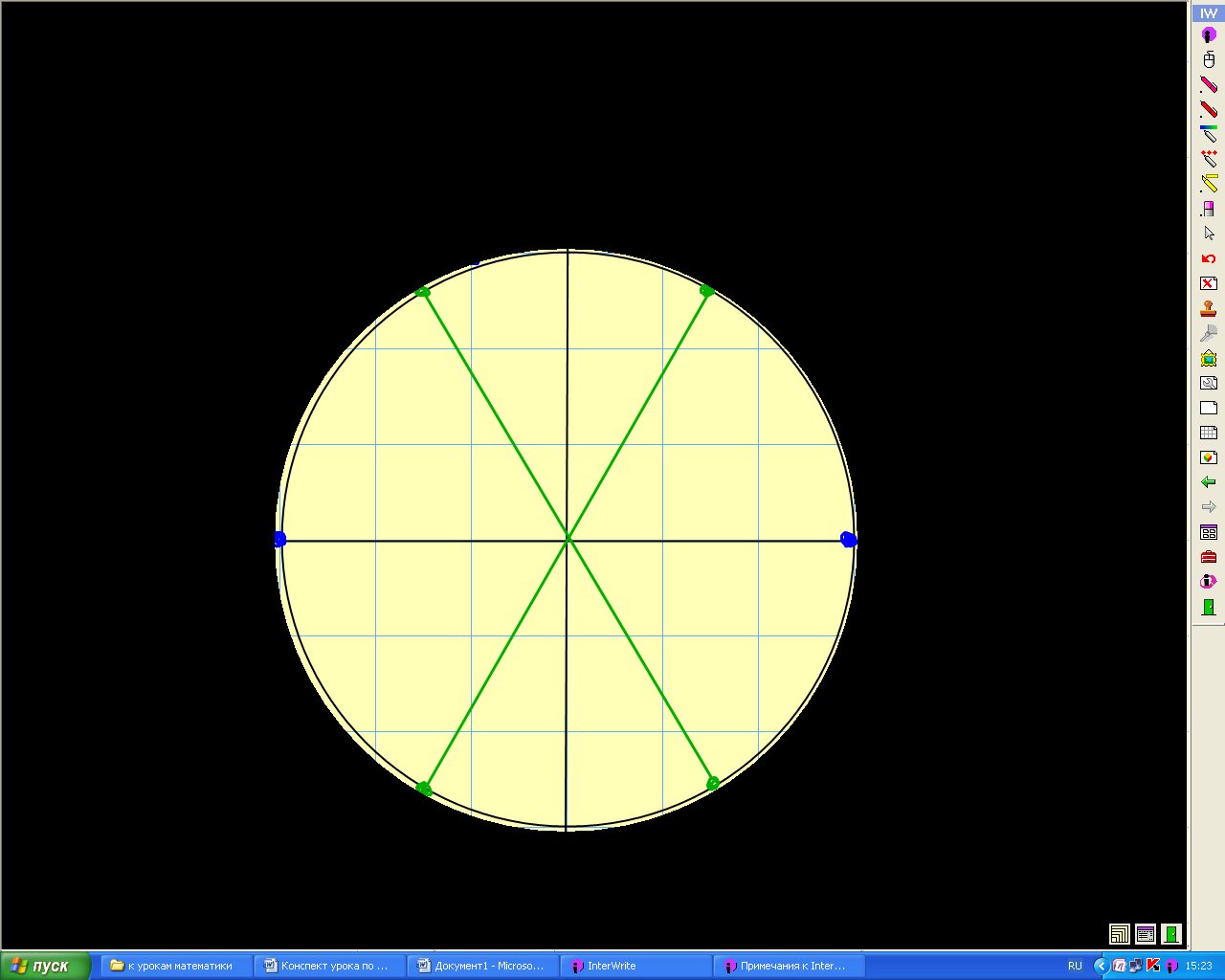
Task: Create a new grid page
Action: tap(1209, 433)
